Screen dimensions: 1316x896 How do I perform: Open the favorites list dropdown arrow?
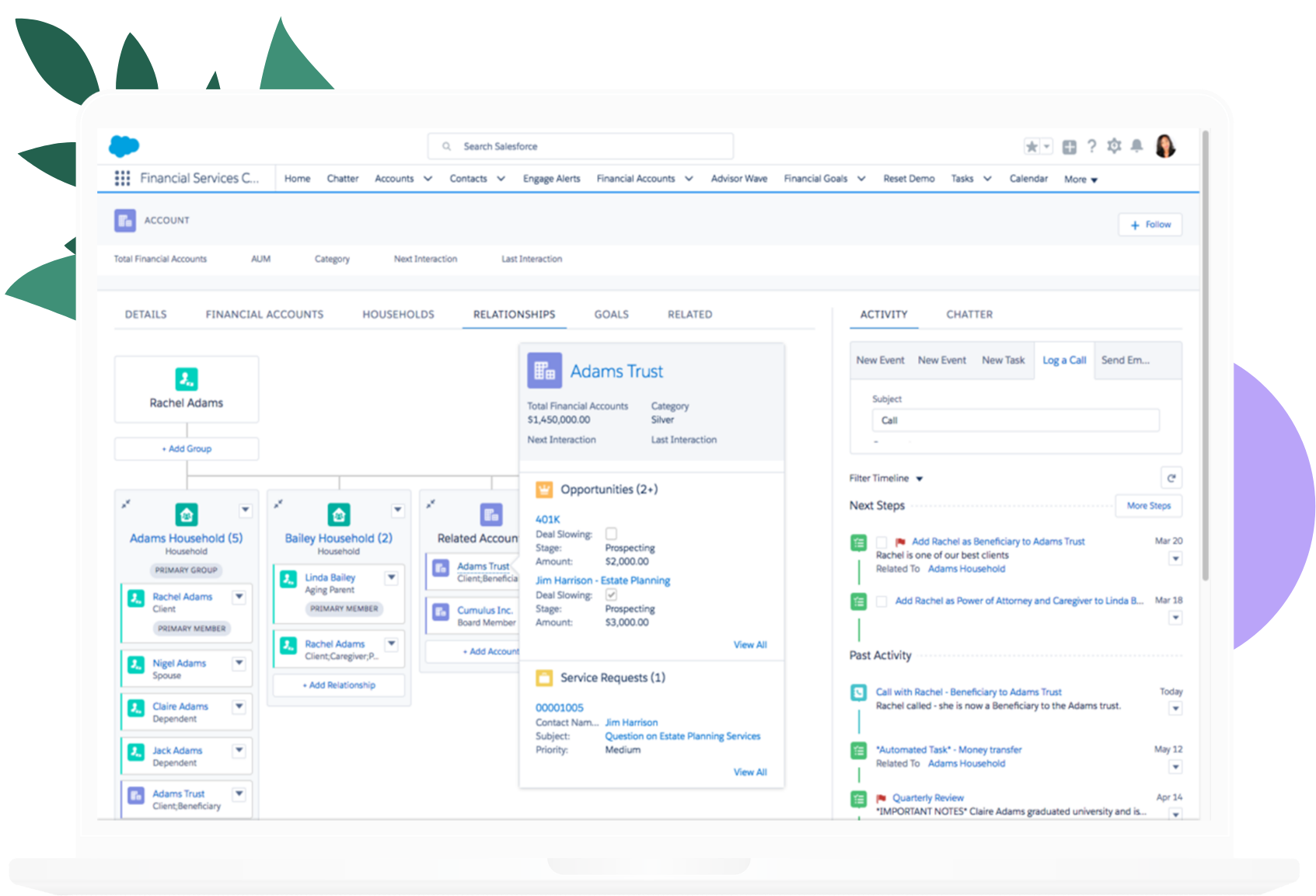[1046, 146]
